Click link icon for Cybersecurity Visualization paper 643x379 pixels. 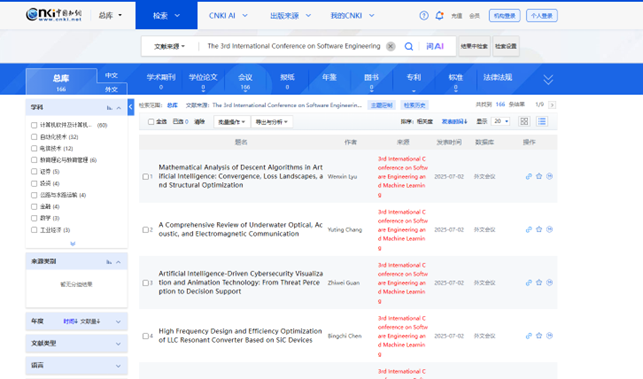(x=529, y=283)
